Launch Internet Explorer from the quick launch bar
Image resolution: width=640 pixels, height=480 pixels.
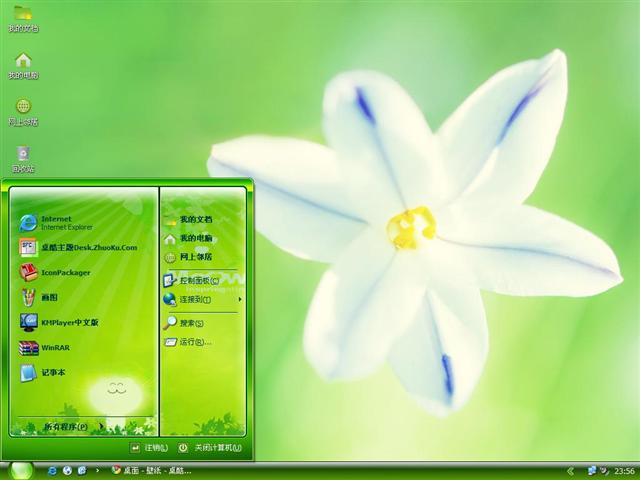[x=53, y=471]
